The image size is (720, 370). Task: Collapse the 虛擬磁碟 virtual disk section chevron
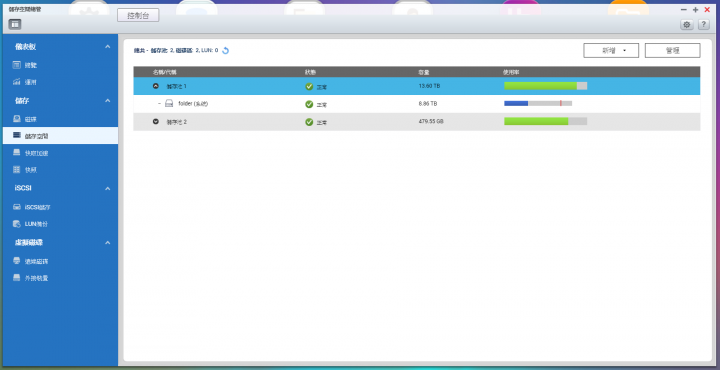click(x=107, y=242)
